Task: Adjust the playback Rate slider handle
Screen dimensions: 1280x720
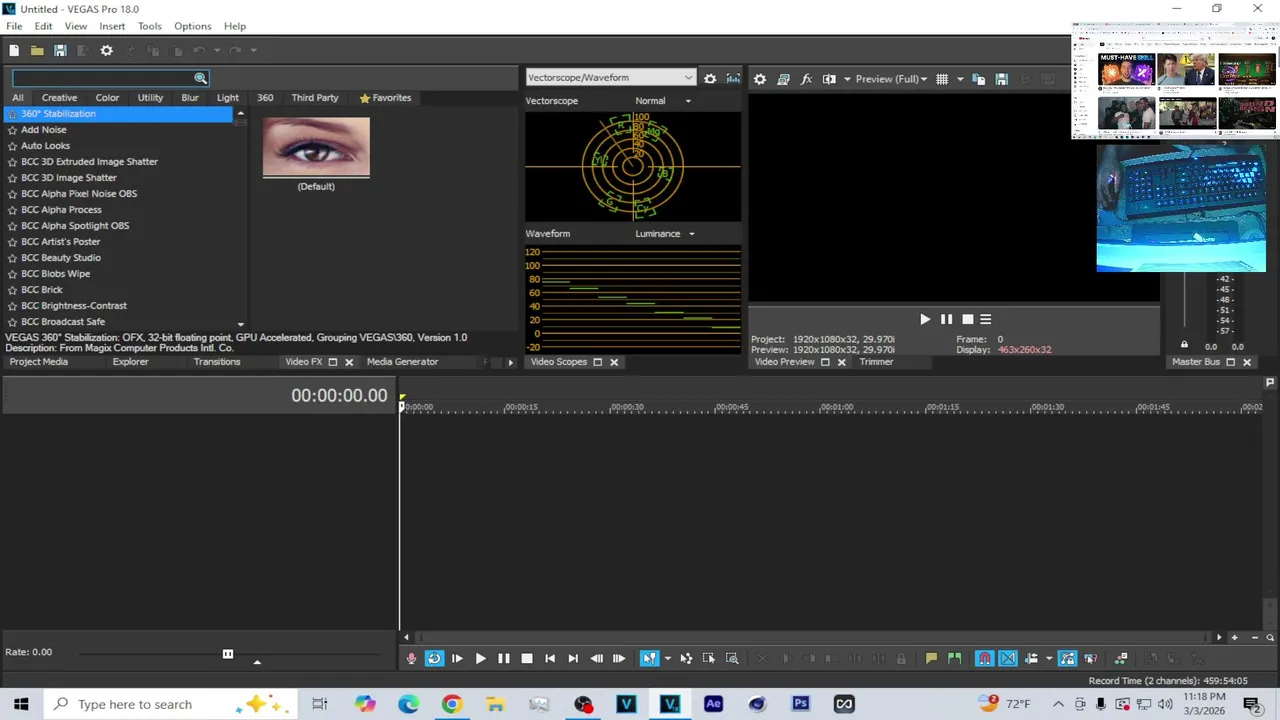Action: tap(227, 654)
